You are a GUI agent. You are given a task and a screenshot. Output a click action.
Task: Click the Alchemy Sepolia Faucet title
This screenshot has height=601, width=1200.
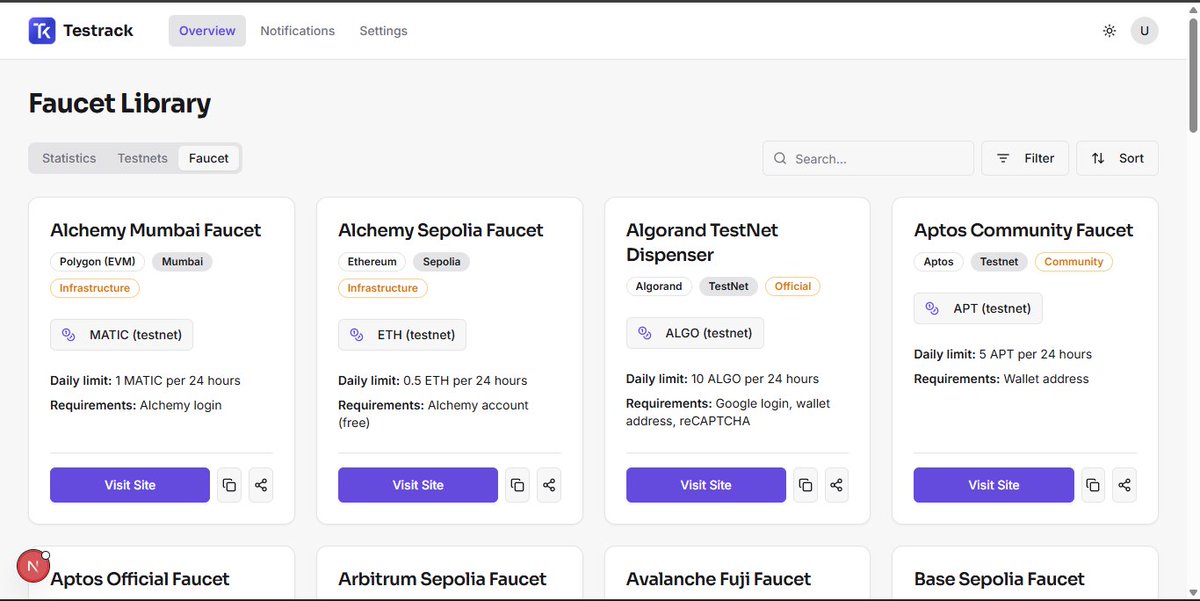point(441,230)
